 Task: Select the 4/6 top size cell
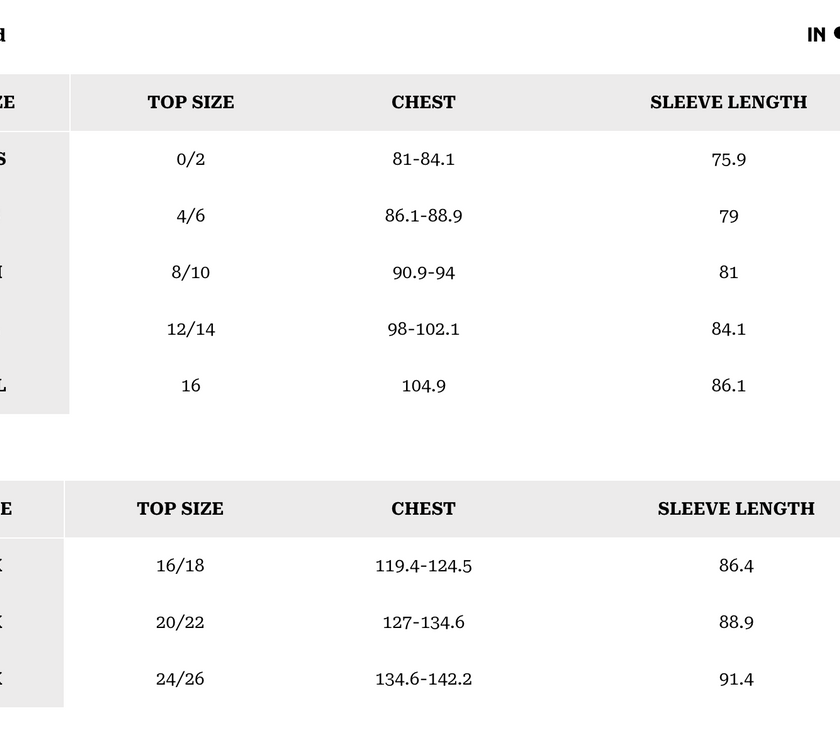click(191, 216)
